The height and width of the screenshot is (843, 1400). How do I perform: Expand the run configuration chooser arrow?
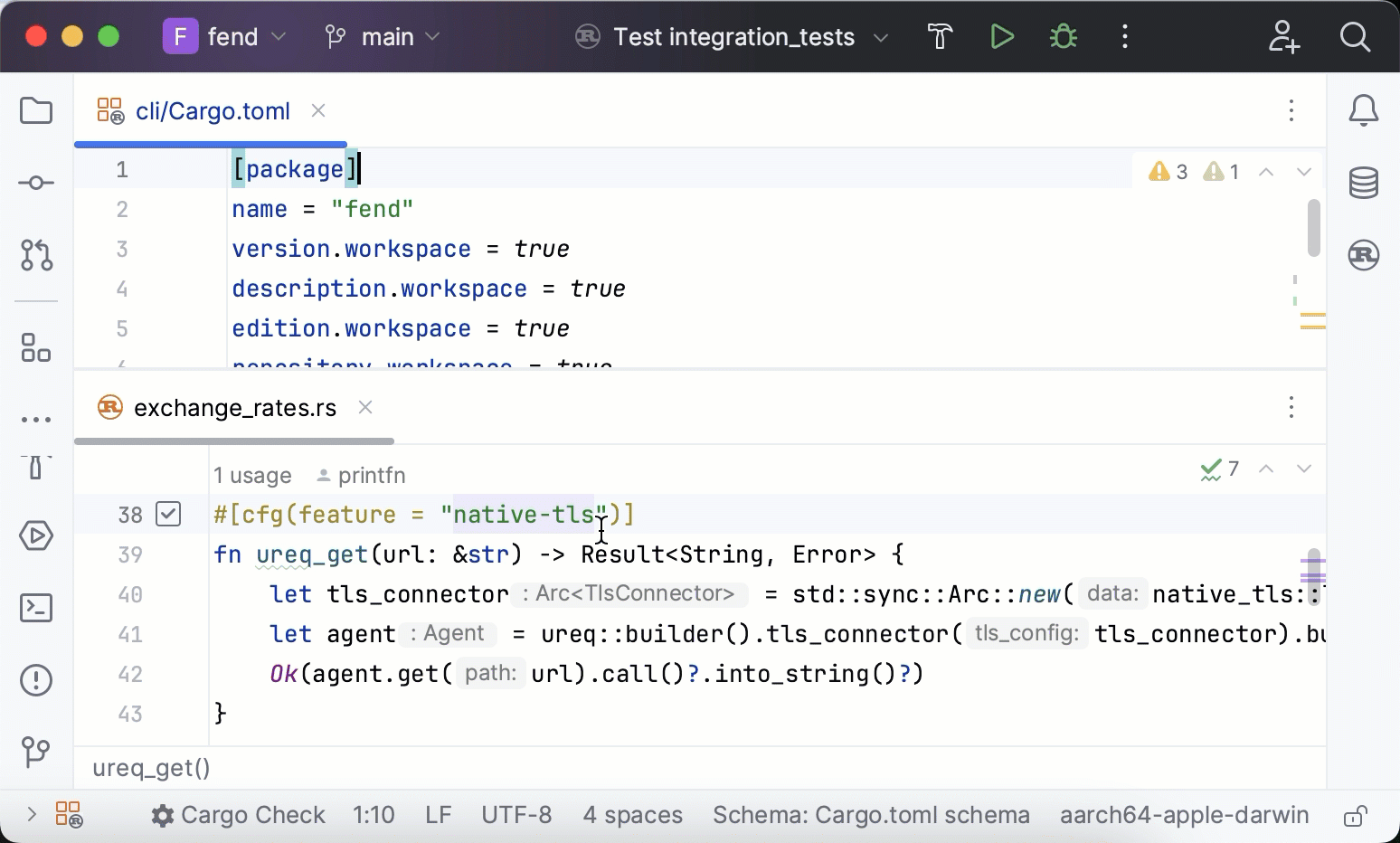click(880, 37)
